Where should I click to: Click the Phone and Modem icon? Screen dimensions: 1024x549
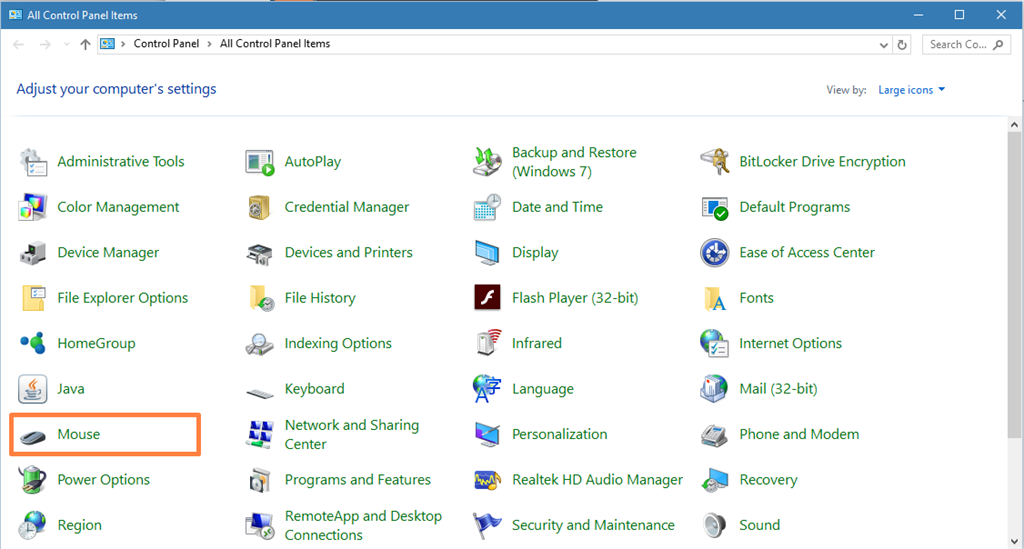pos(714,435)
